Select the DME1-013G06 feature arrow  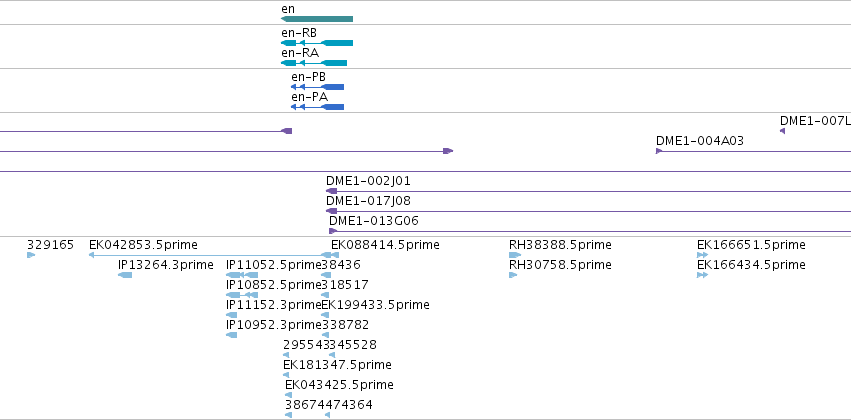[333, 231]
